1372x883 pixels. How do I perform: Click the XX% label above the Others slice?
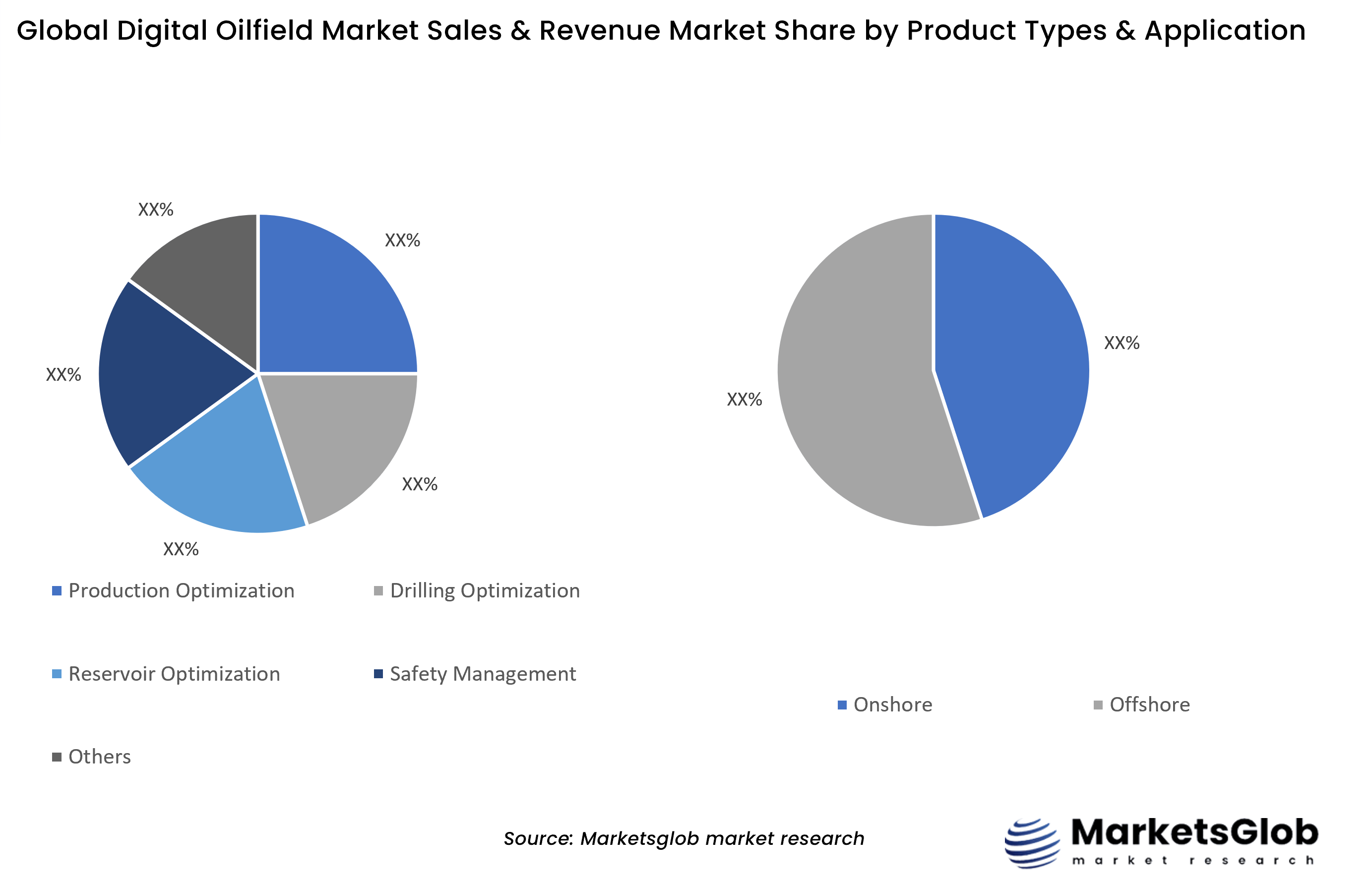click(155, 209)
